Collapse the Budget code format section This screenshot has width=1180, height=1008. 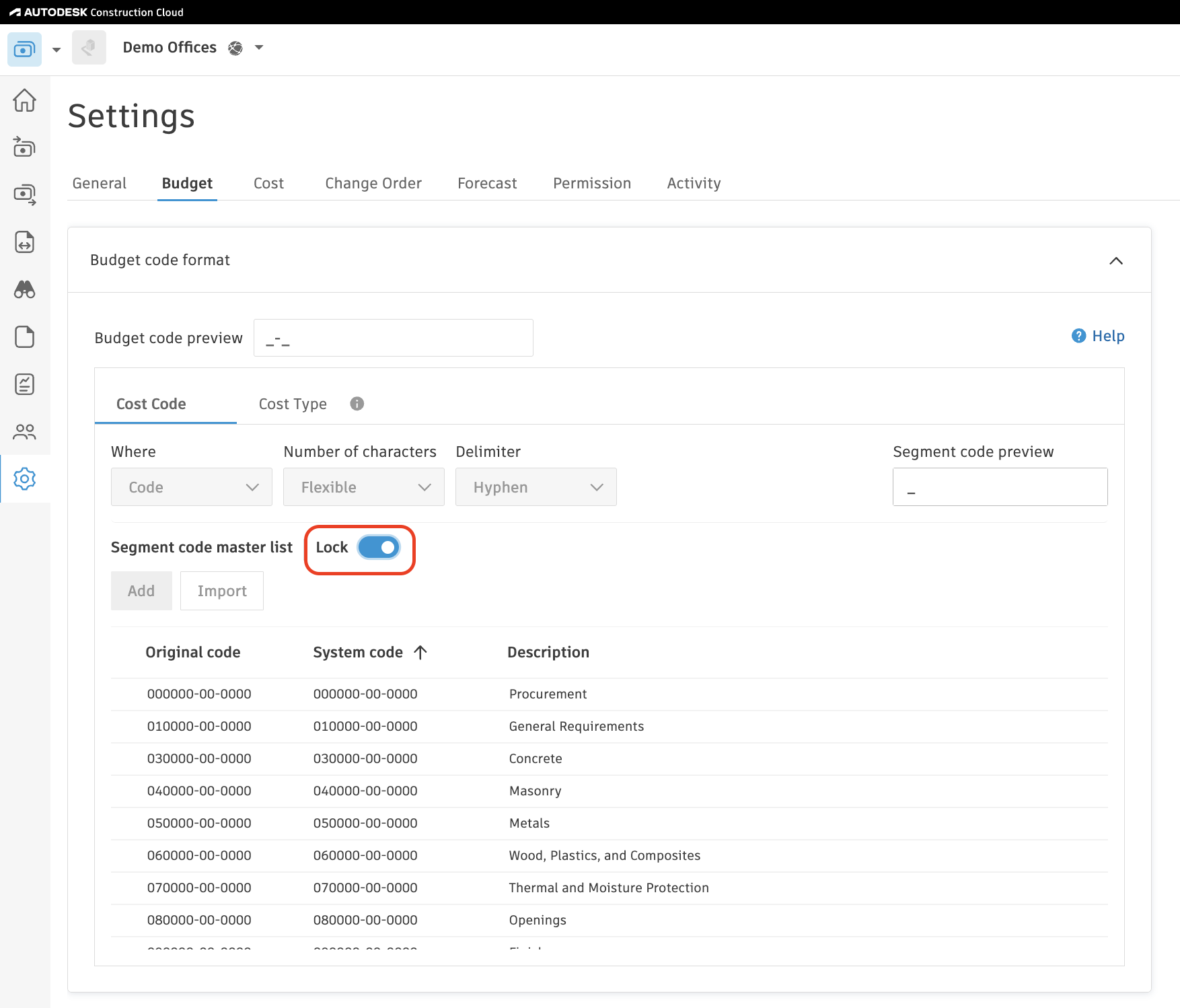[x=1115, y=260]
